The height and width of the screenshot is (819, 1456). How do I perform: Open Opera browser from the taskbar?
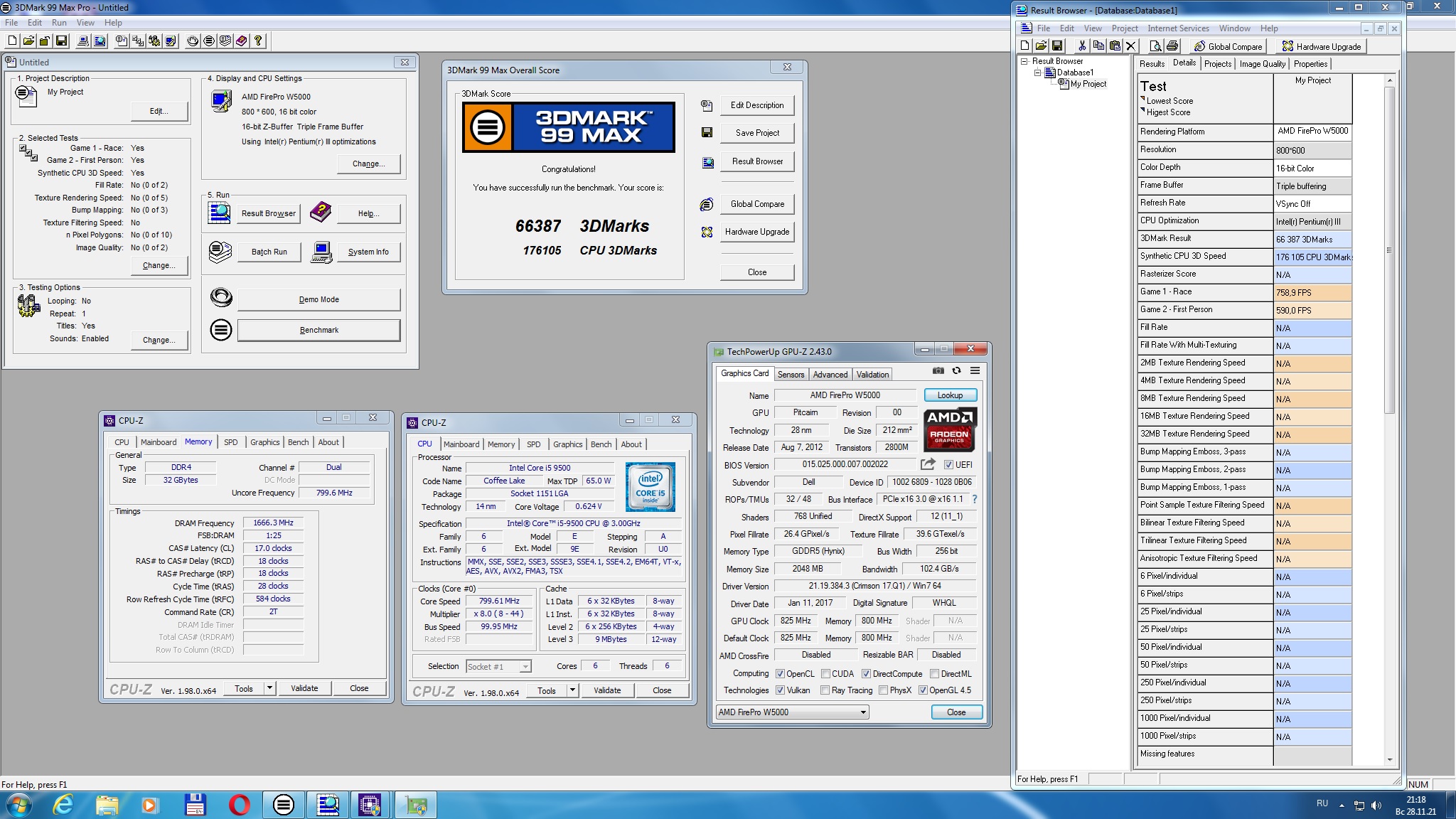(x=240, y=805)
